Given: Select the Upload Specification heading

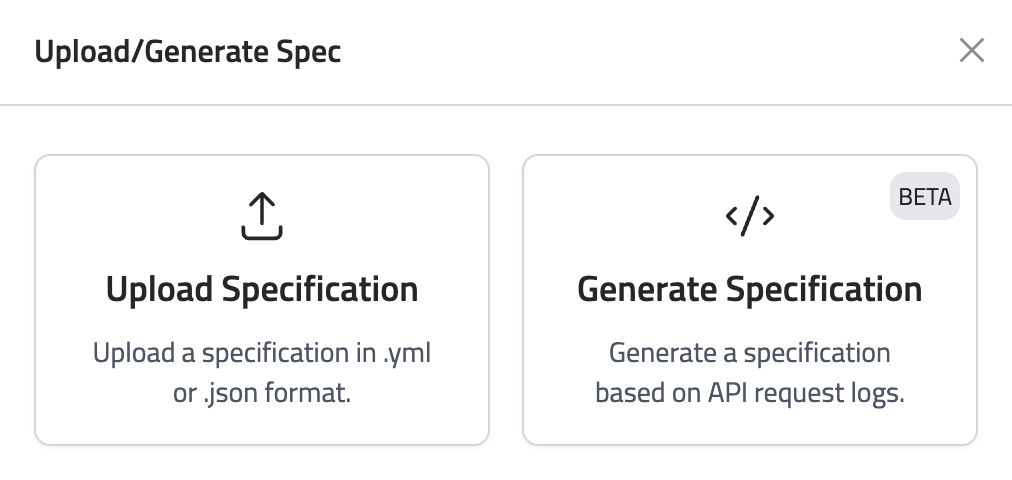Looking at the screenshot, I should pyautogui.click(x=262, y=289).
